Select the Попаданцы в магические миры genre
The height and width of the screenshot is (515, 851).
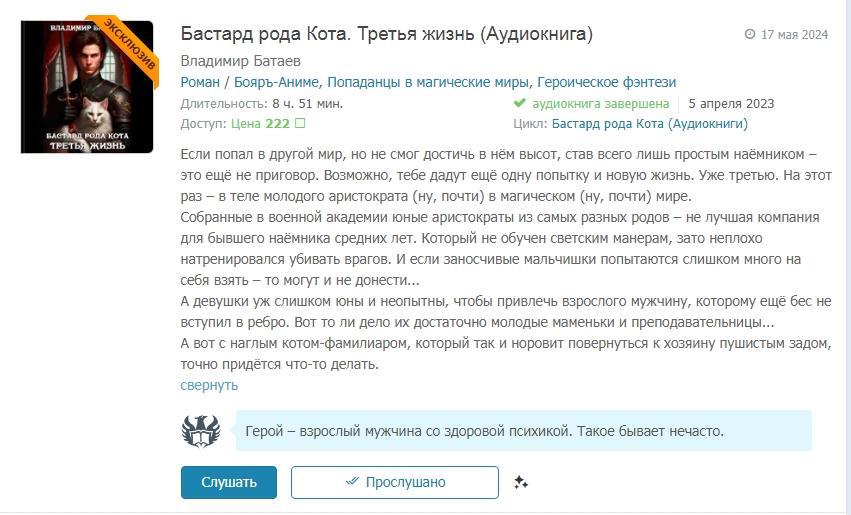coord(428,82)
